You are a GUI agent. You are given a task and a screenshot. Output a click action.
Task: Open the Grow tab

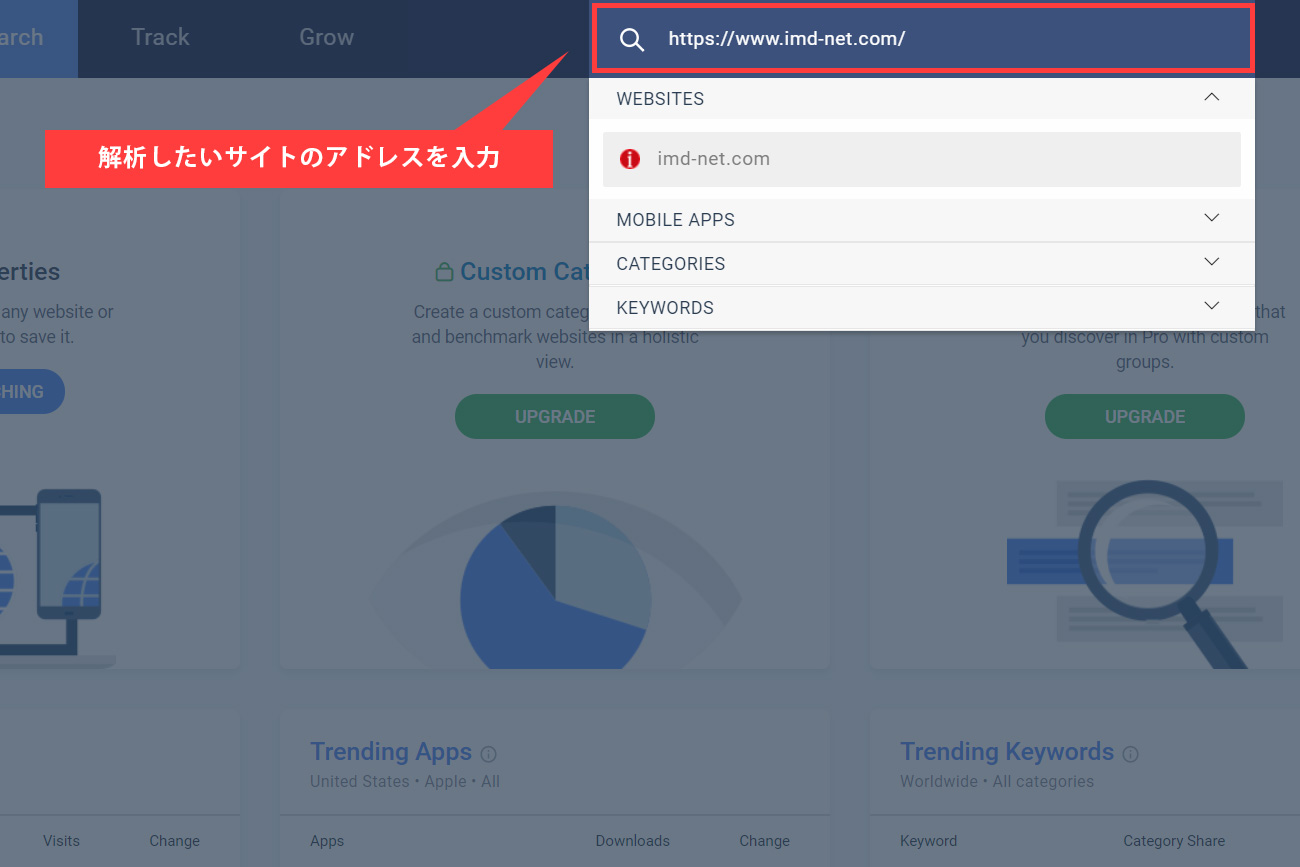[326, 38]
